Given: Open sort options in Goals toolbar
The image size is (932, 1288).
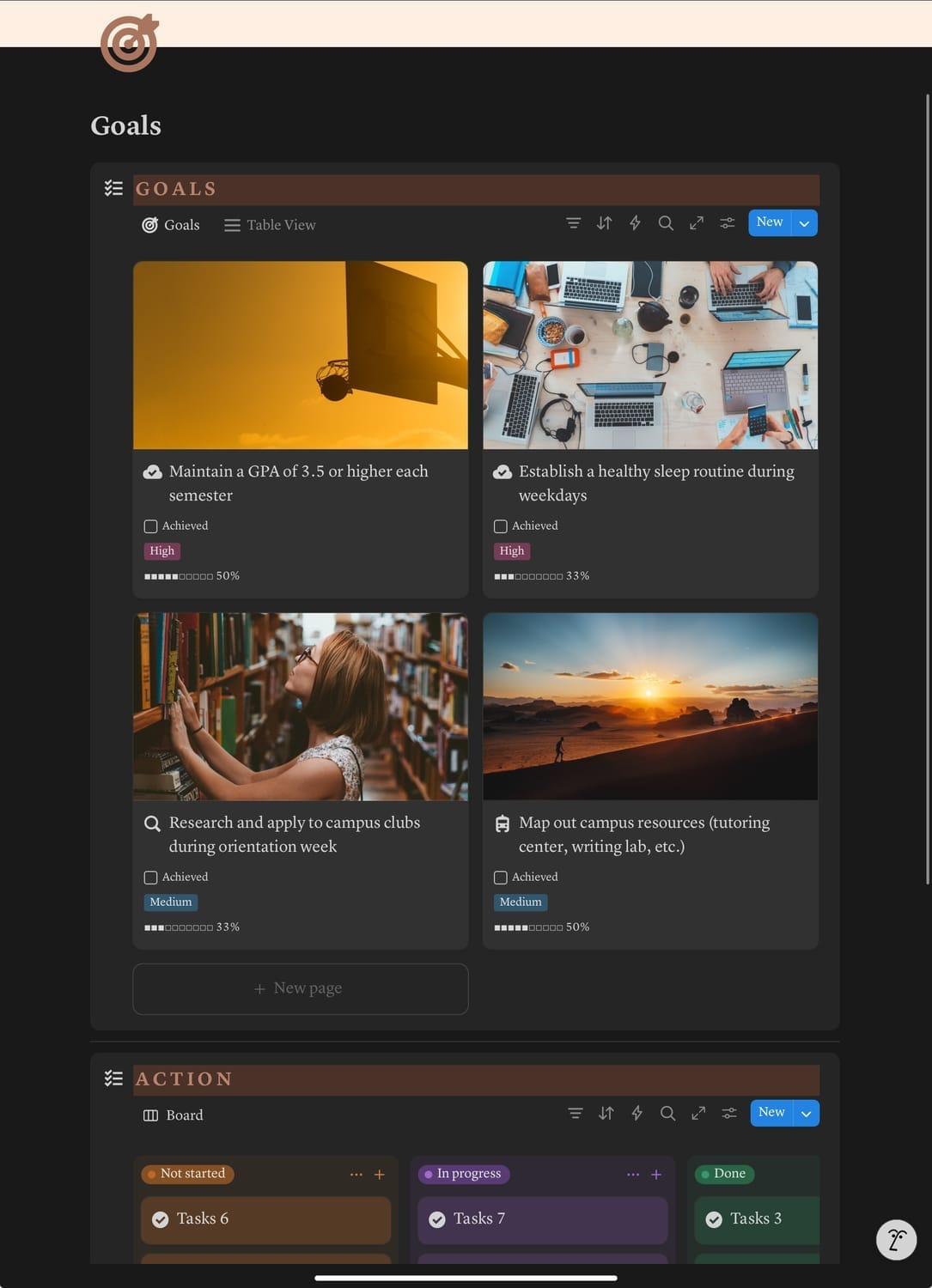Looking at the screenshot, I should point(604,223).
